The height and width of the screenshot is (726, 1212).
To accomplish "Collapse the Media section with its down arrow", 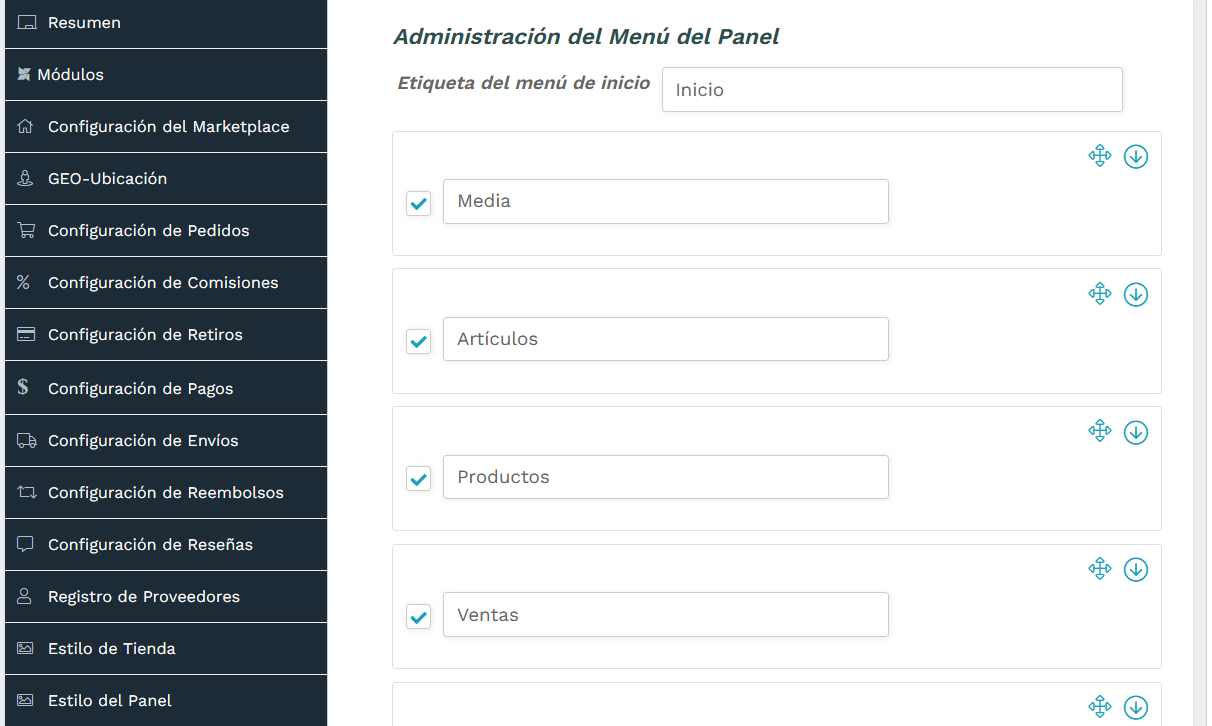I will click(x=1136, y=156).
